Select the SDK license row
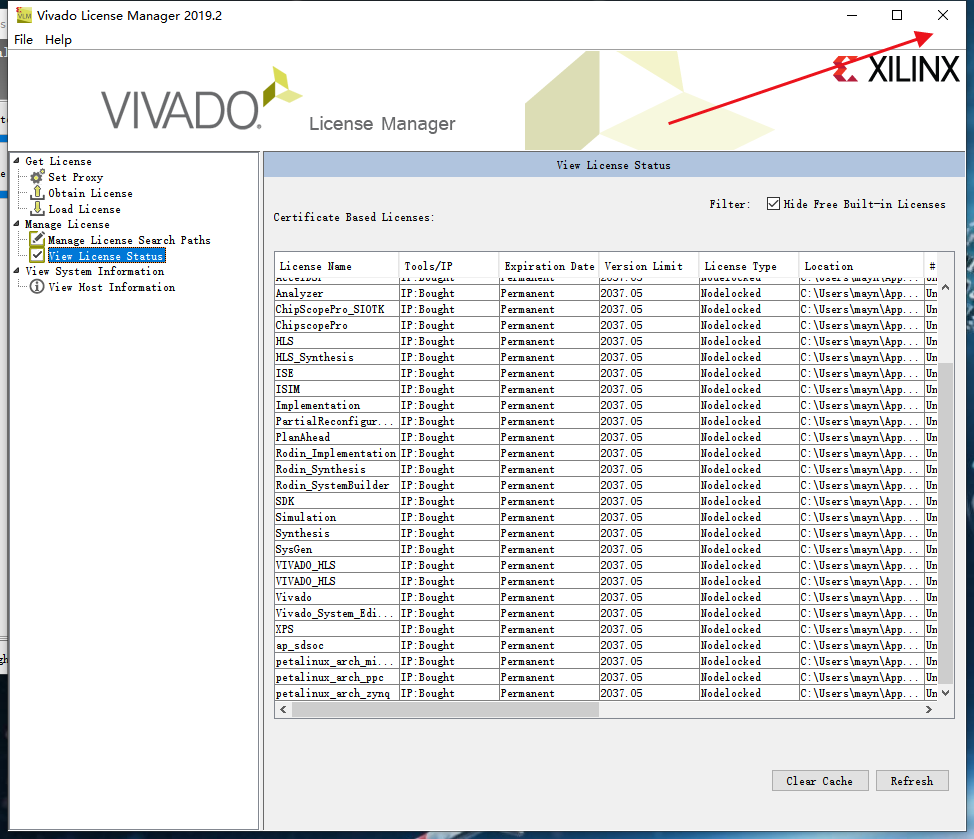974x839 pixels. (606, 501)
